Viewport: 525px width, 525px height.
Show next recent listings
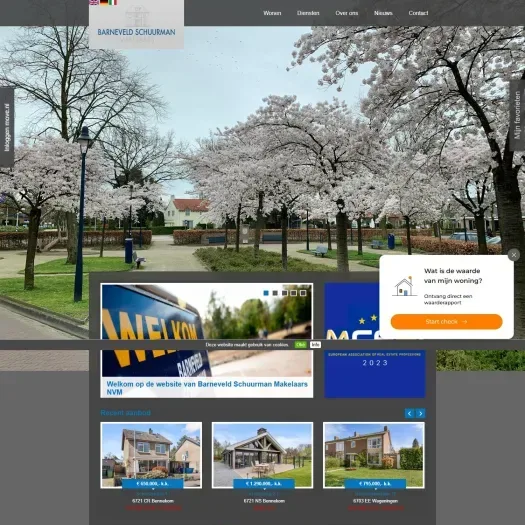421,413
